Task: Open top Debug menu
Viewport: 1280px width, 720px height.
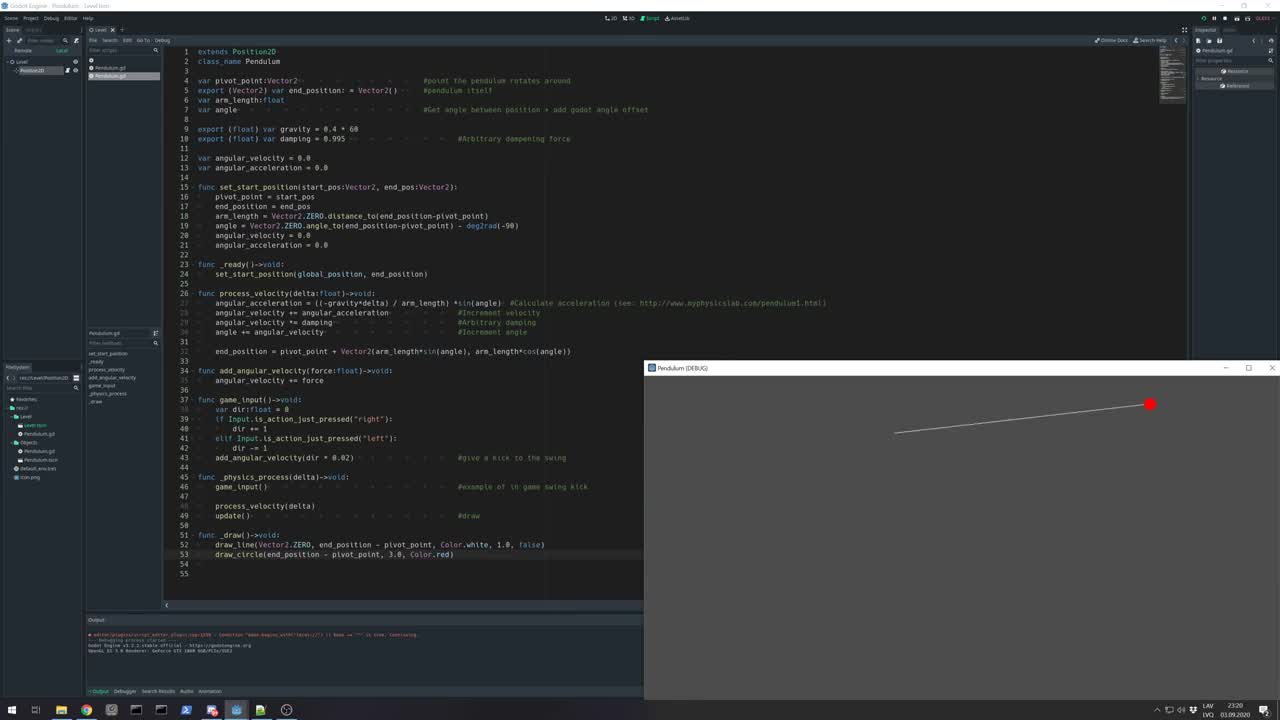Action: point(51,18)
